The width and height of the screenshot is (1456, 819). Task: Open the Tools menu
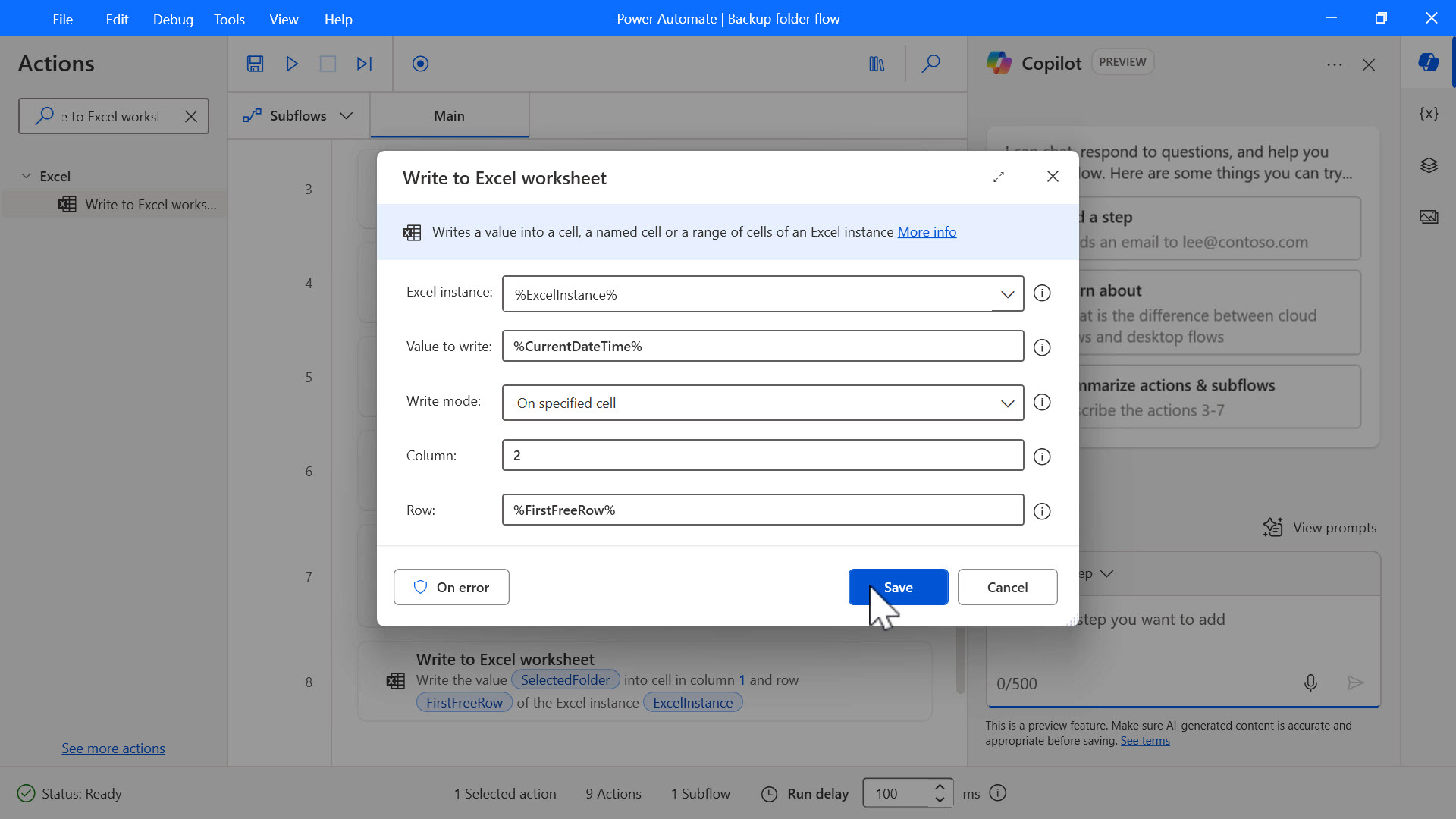pyautogui.click(x=228, y=19)
